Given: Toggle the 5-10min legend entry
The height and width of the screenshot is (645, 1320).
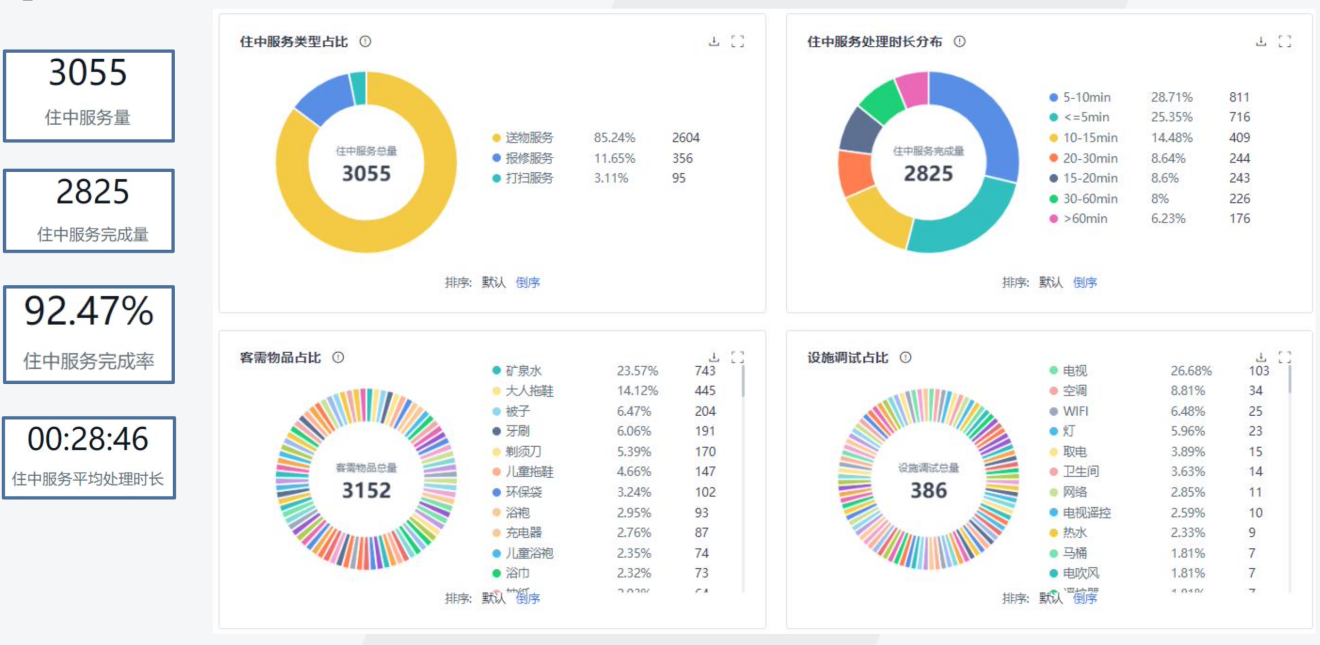Looking at the screenshot, I should [x=1080, y=97].
